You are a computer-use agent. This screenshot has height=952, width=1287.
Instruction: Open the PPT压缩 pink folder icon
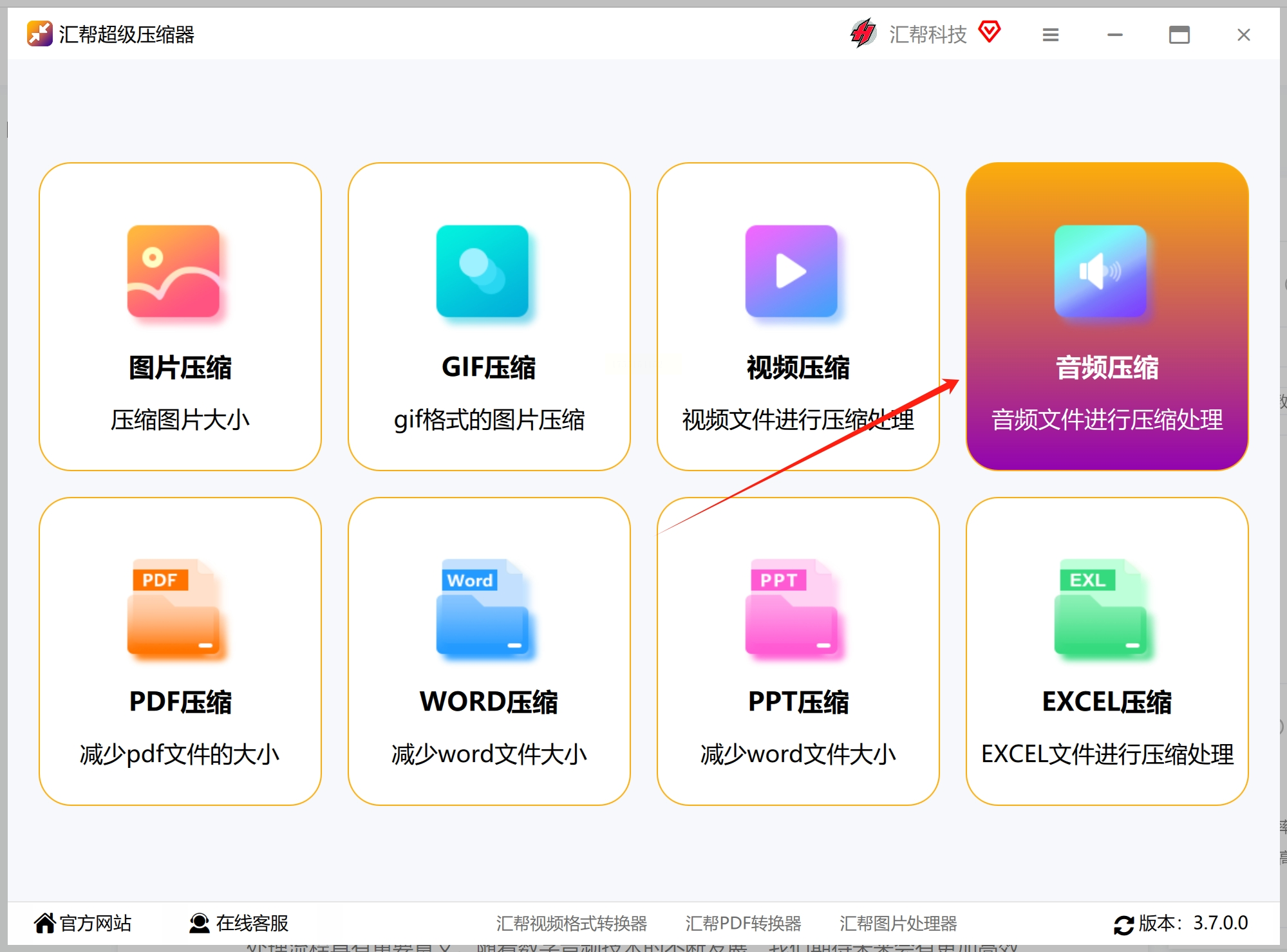[x=791, y=607]
